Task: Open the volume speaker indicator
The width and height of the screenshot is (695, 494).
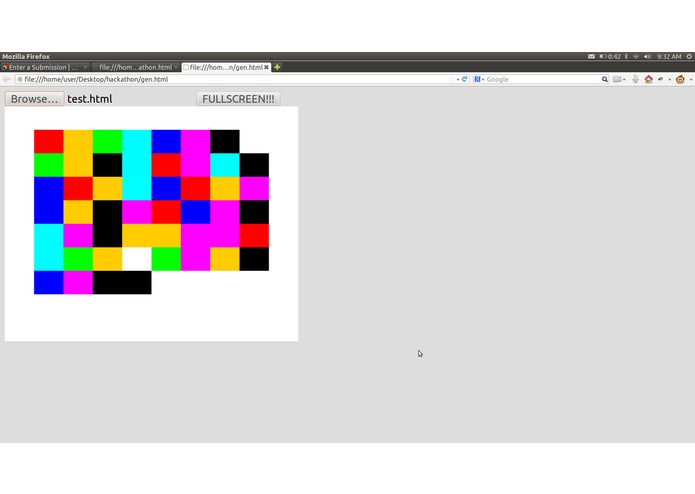Action: coord(648,57)
